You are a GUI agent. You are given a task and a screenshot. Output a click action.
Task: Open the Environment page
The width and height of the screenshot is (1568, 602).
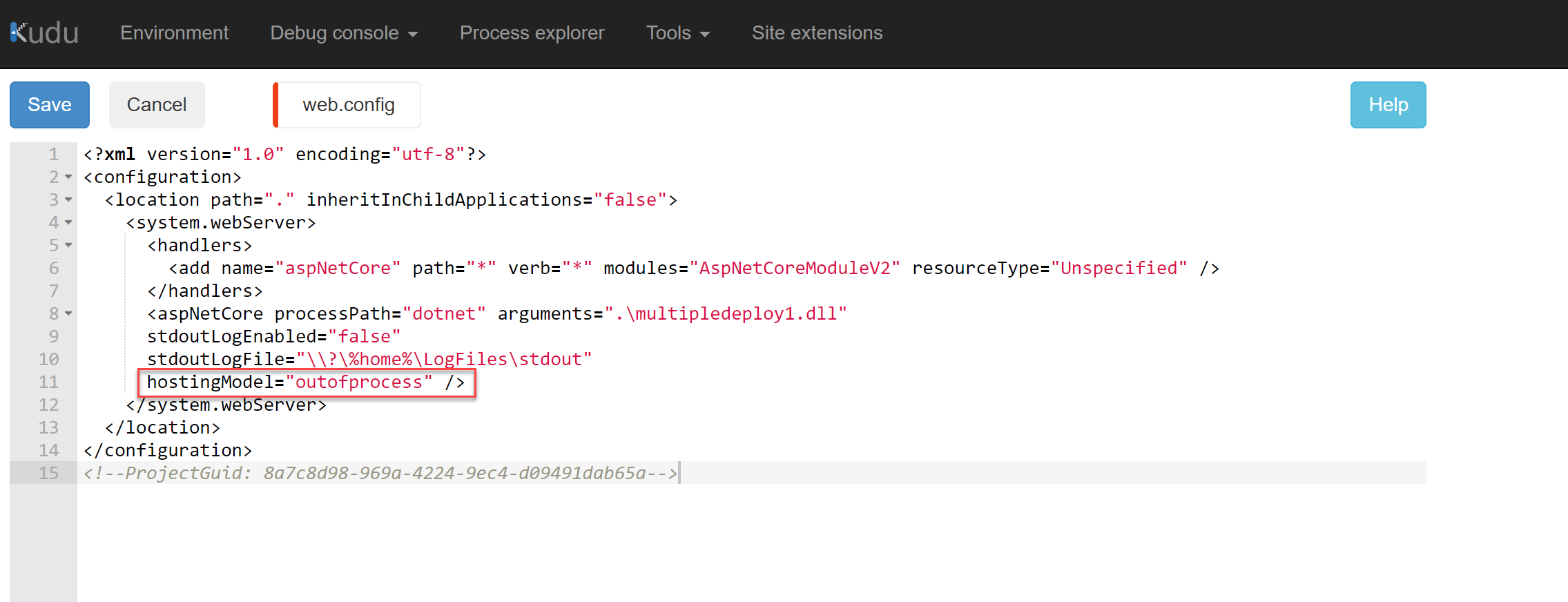[x=174, y=33]
